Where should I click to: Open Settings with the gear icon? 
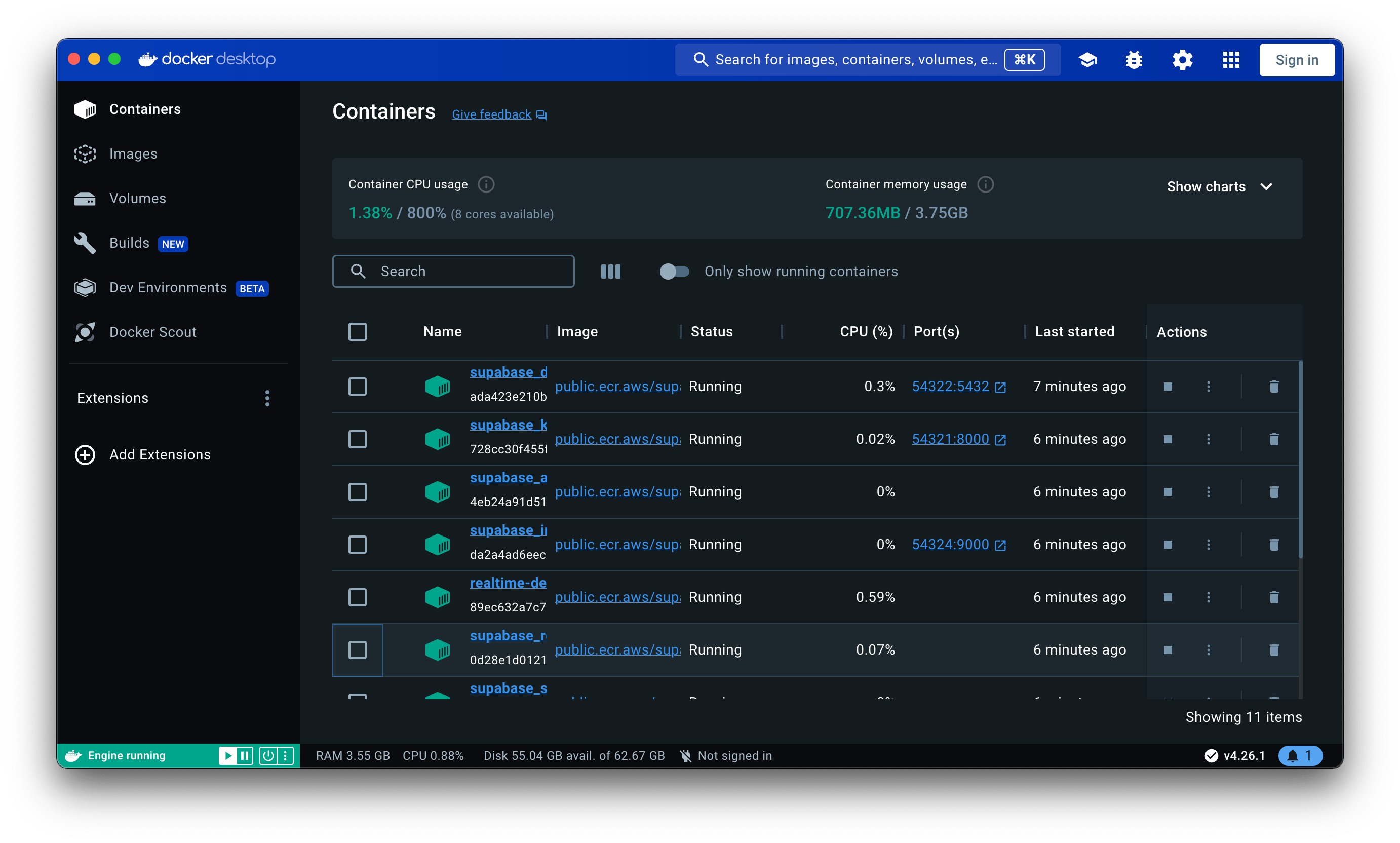click(1182, 60)
